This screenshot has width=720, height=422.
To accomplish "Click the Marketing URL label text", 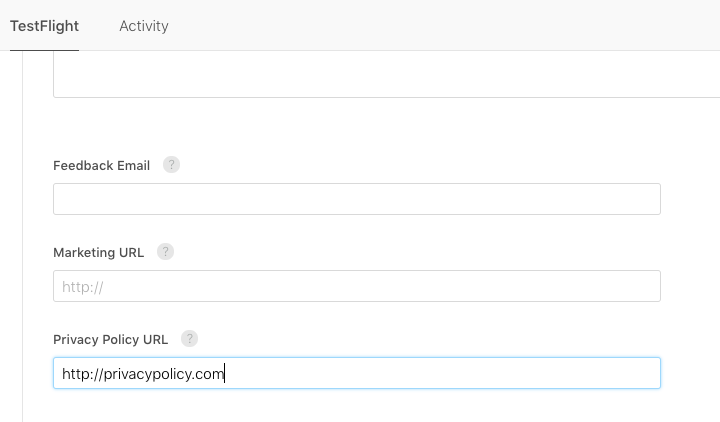I will coord(98,252).
